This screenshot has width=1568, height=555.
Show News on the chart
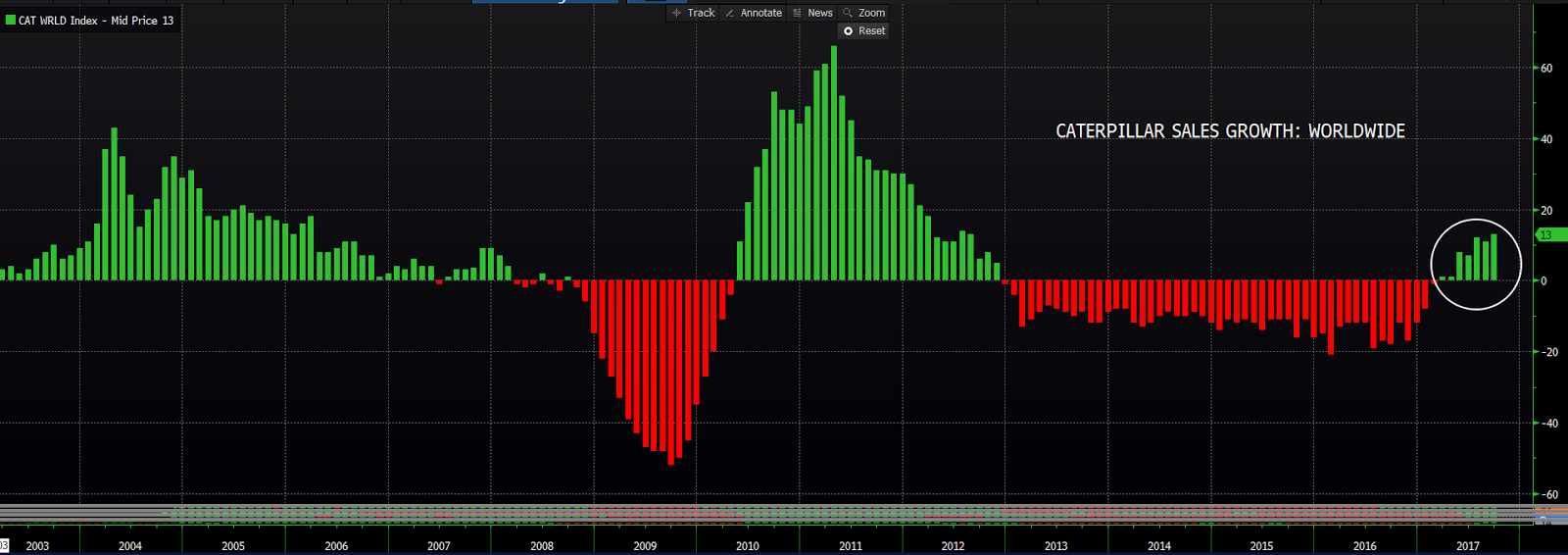pyautogui.click(x=812, y=13)
